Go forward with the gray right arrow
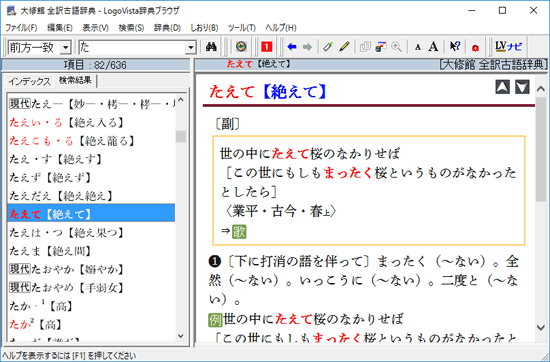The height and width of the screenshot is (362, 550). (307, 47)
